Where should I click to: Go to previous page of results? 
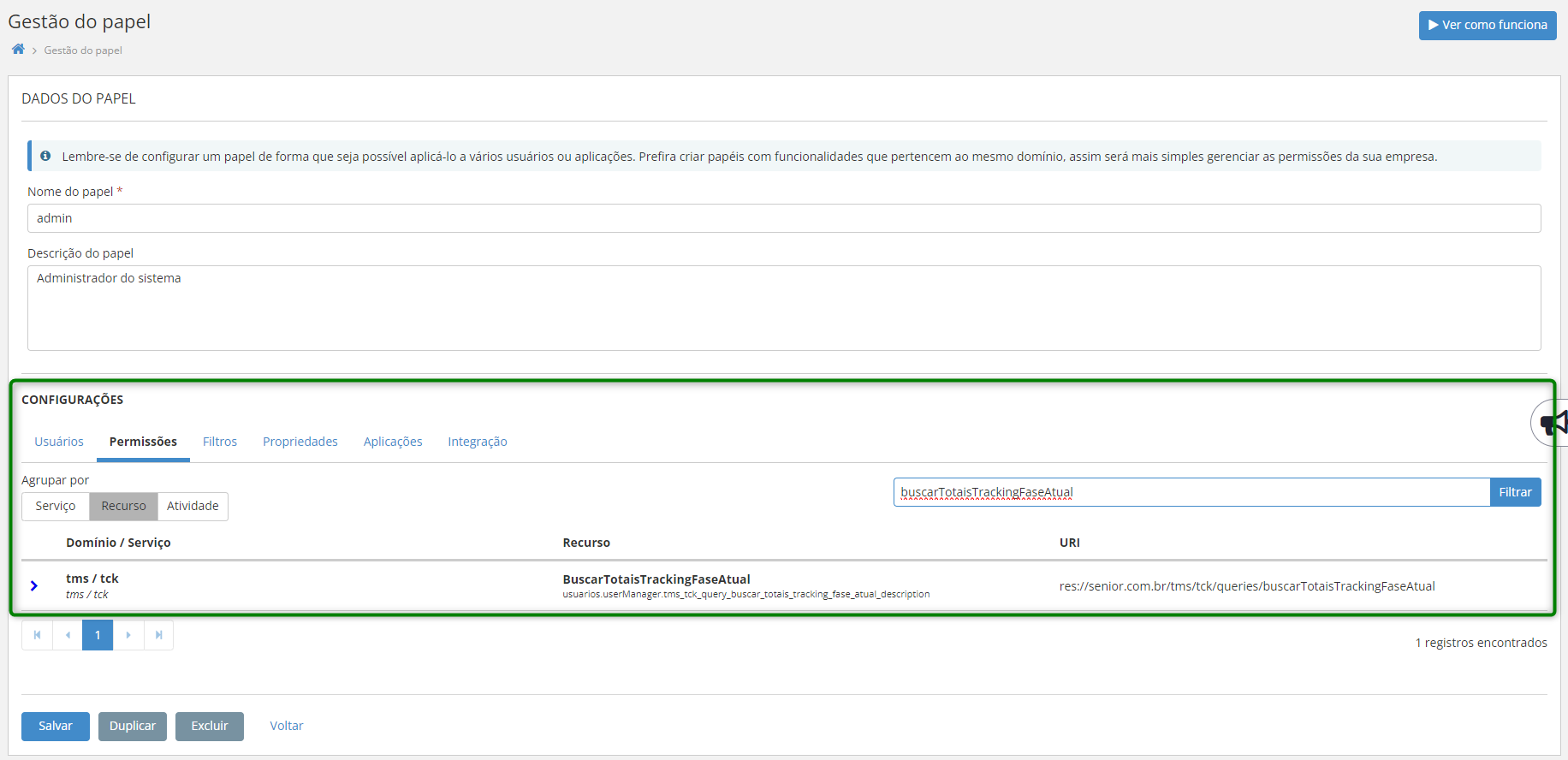click(x=68, y=635)
